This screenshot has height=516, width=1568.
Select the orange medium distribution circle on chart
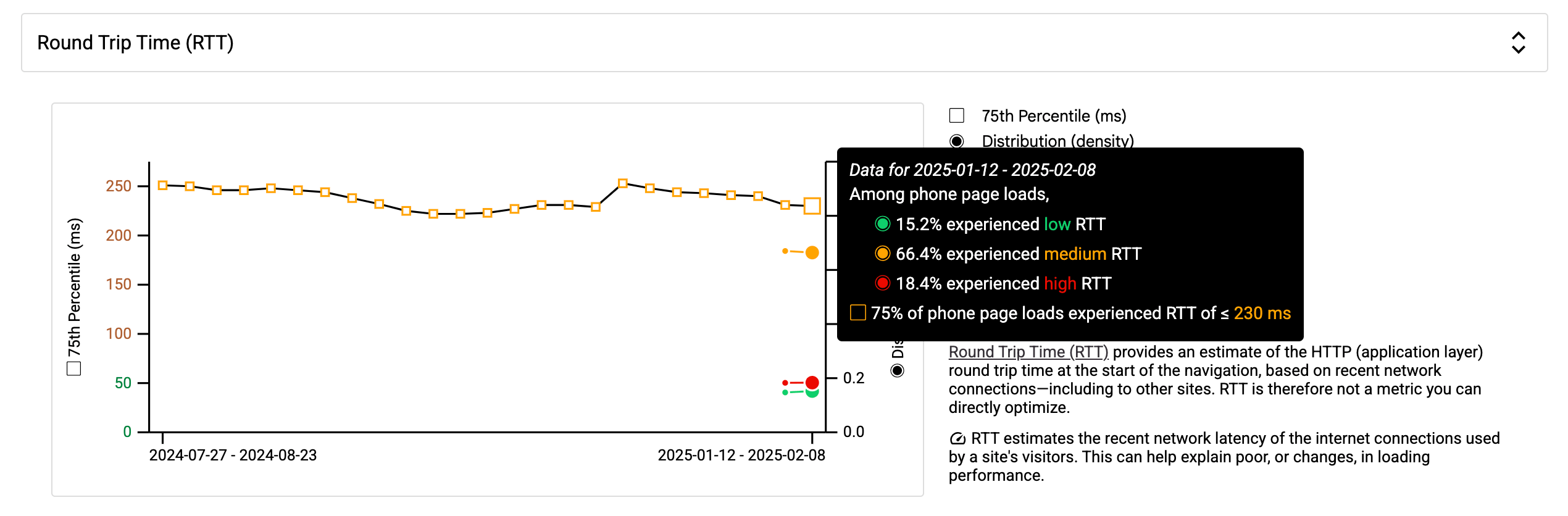pyautogui.click(x=812, y=252)
